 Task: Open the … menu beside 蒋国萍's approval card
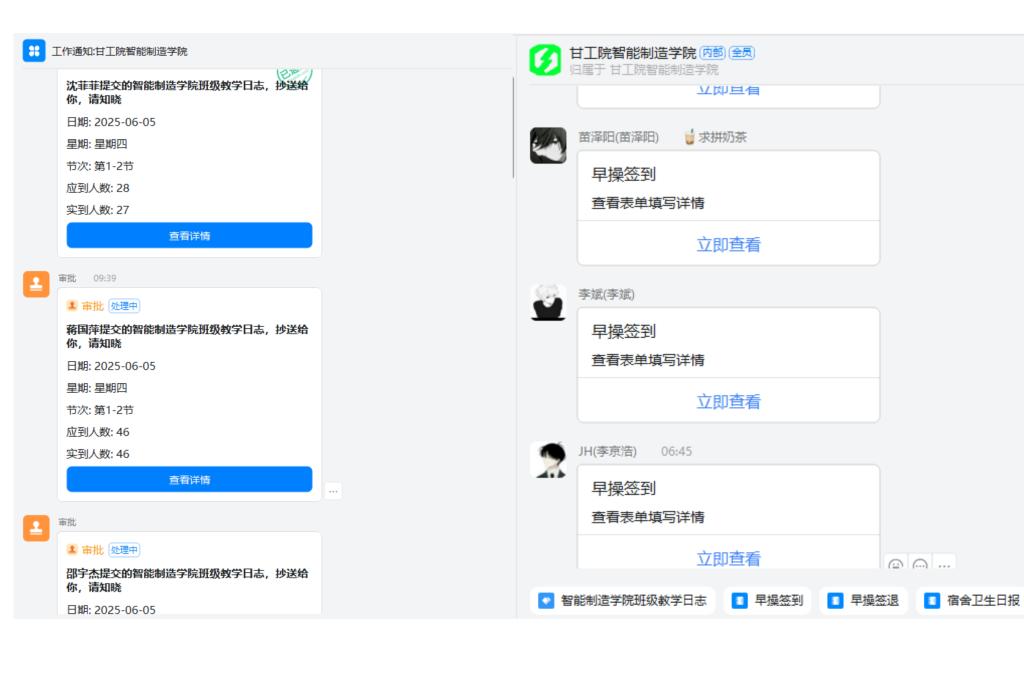point(333,490)
